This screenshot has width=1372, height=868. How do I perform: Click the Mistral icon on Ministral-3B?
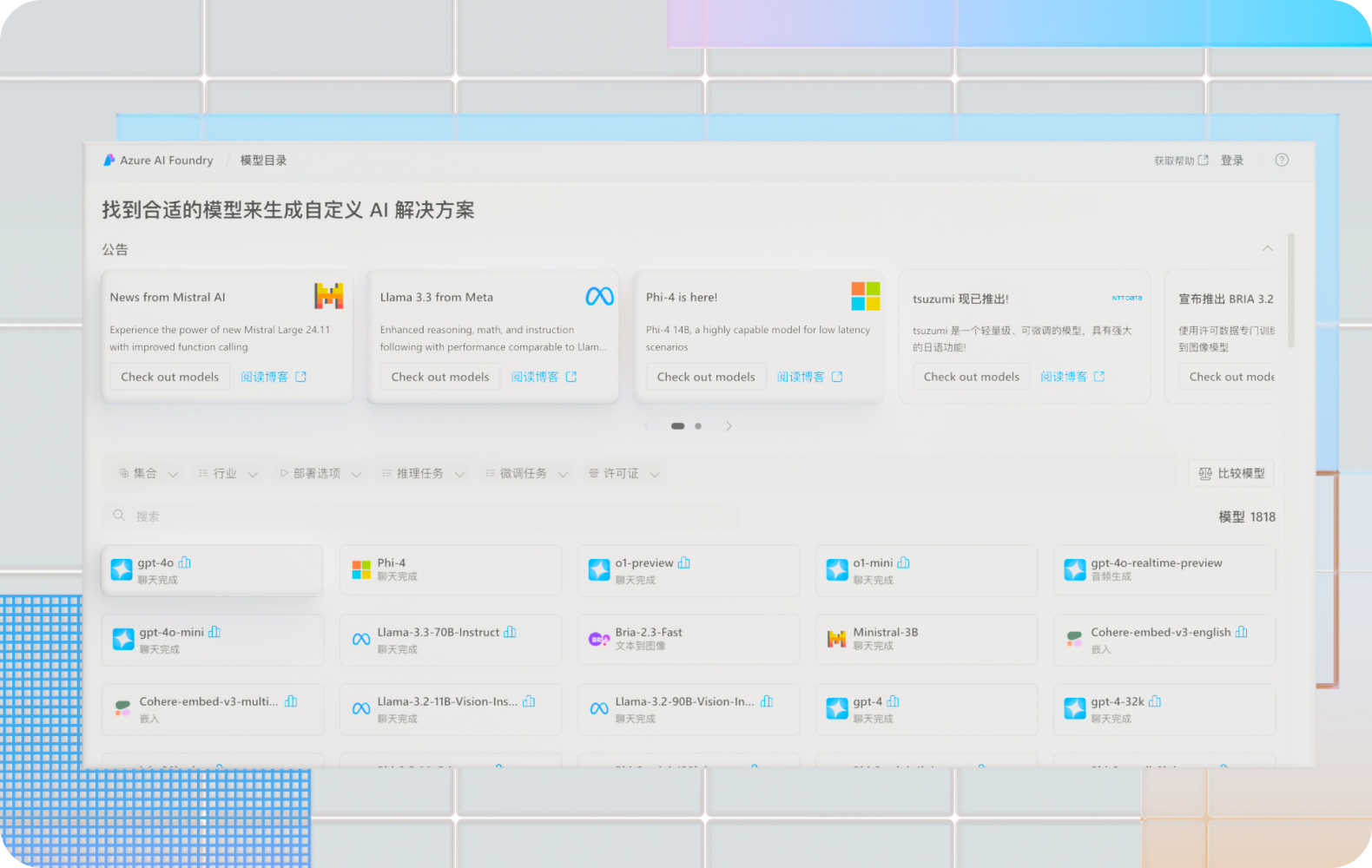tap(837, 639)
